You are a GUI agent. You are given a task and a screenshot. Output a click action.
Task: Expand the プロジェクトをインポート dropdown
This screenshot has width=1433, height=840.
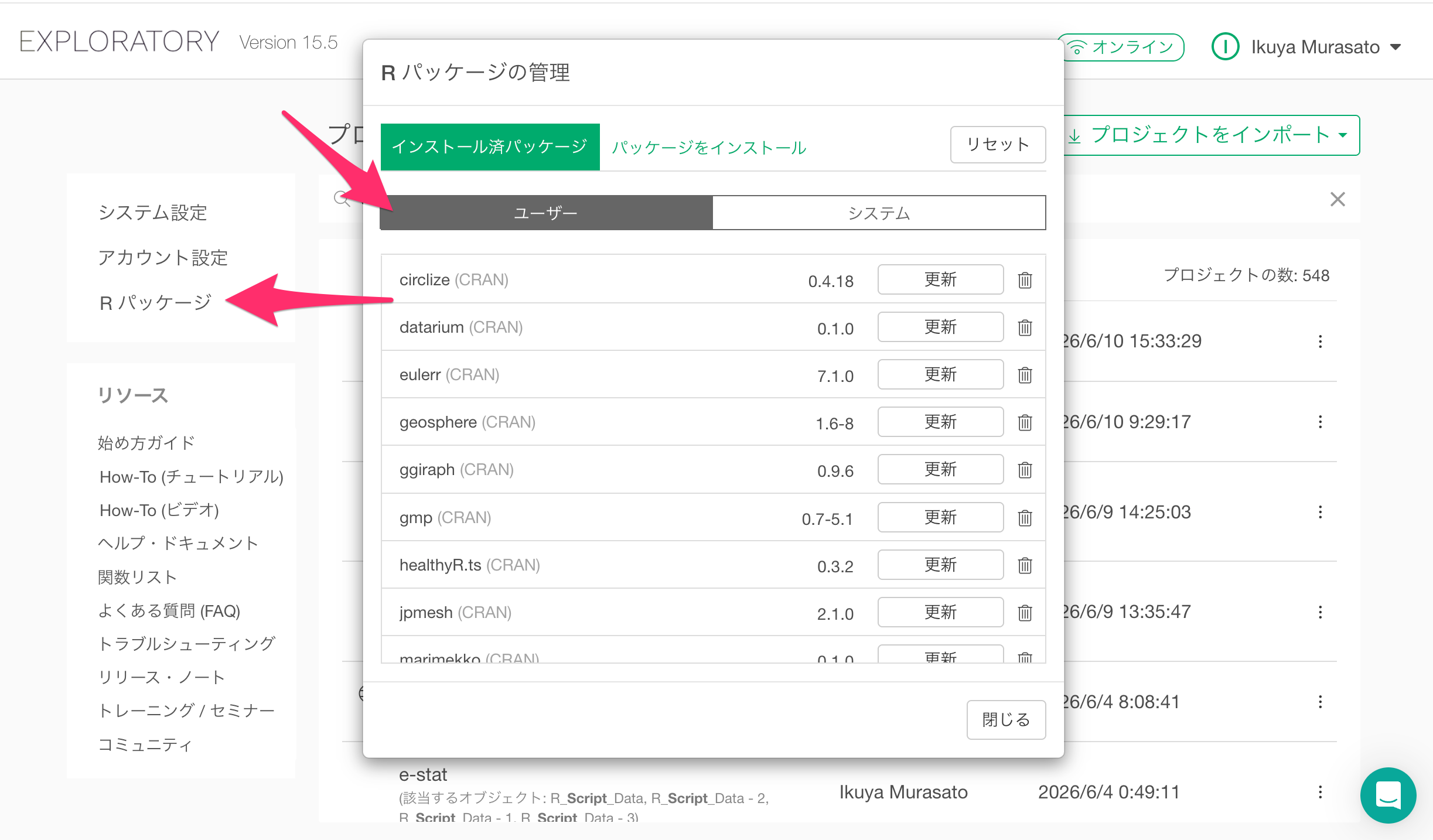click(1212, 135)
